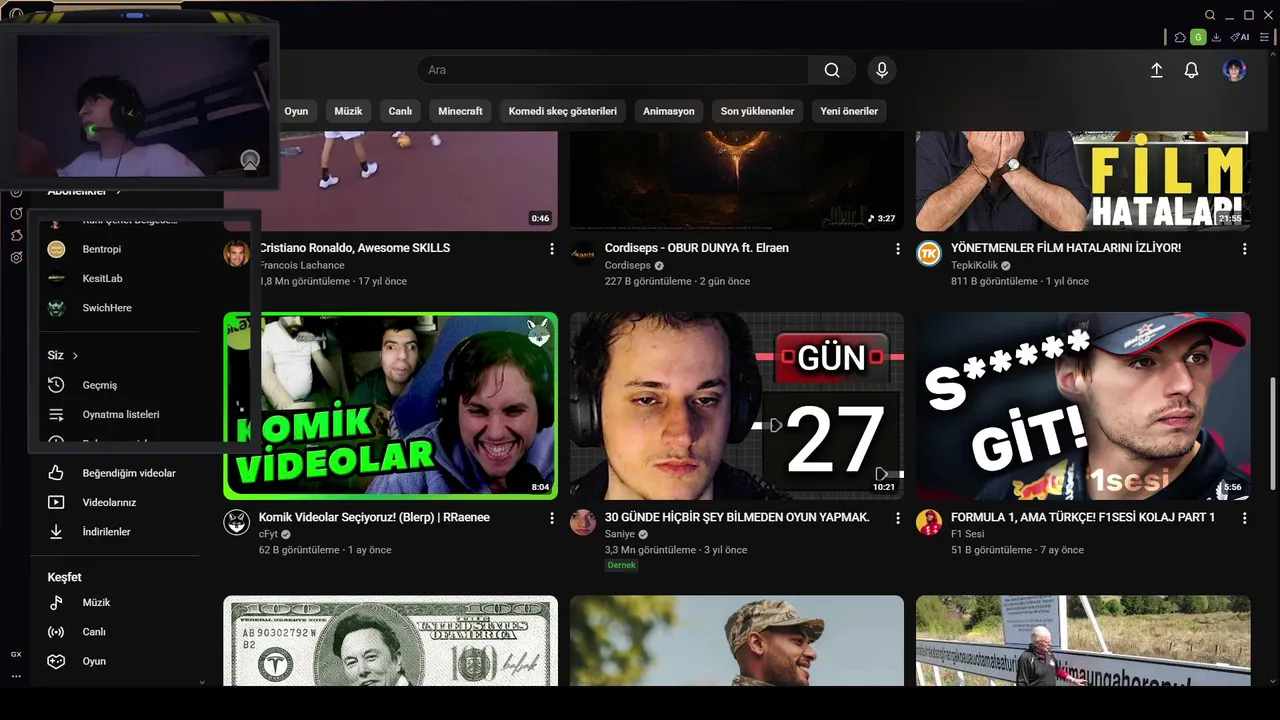Select the Oyun filter chip
The image size is (1280, 720).
tap(296, 111)
